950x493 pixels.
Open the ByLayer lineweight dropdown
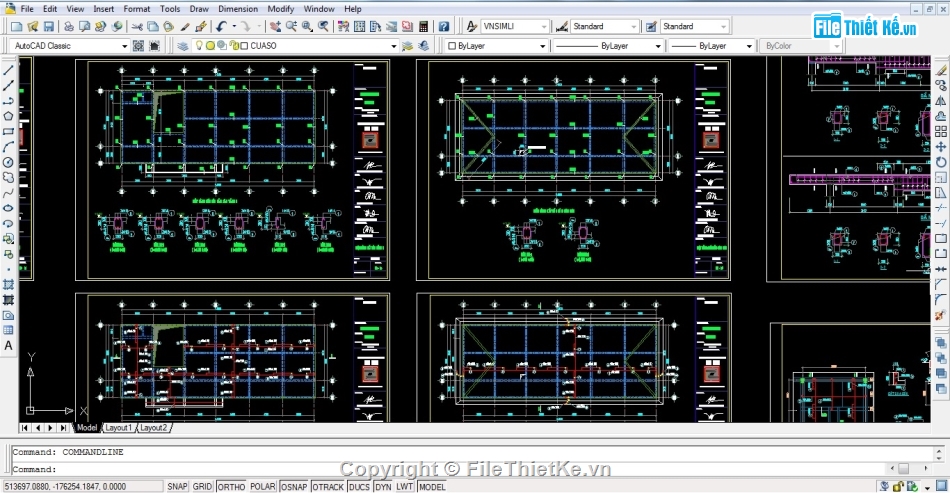click(711, 46)
